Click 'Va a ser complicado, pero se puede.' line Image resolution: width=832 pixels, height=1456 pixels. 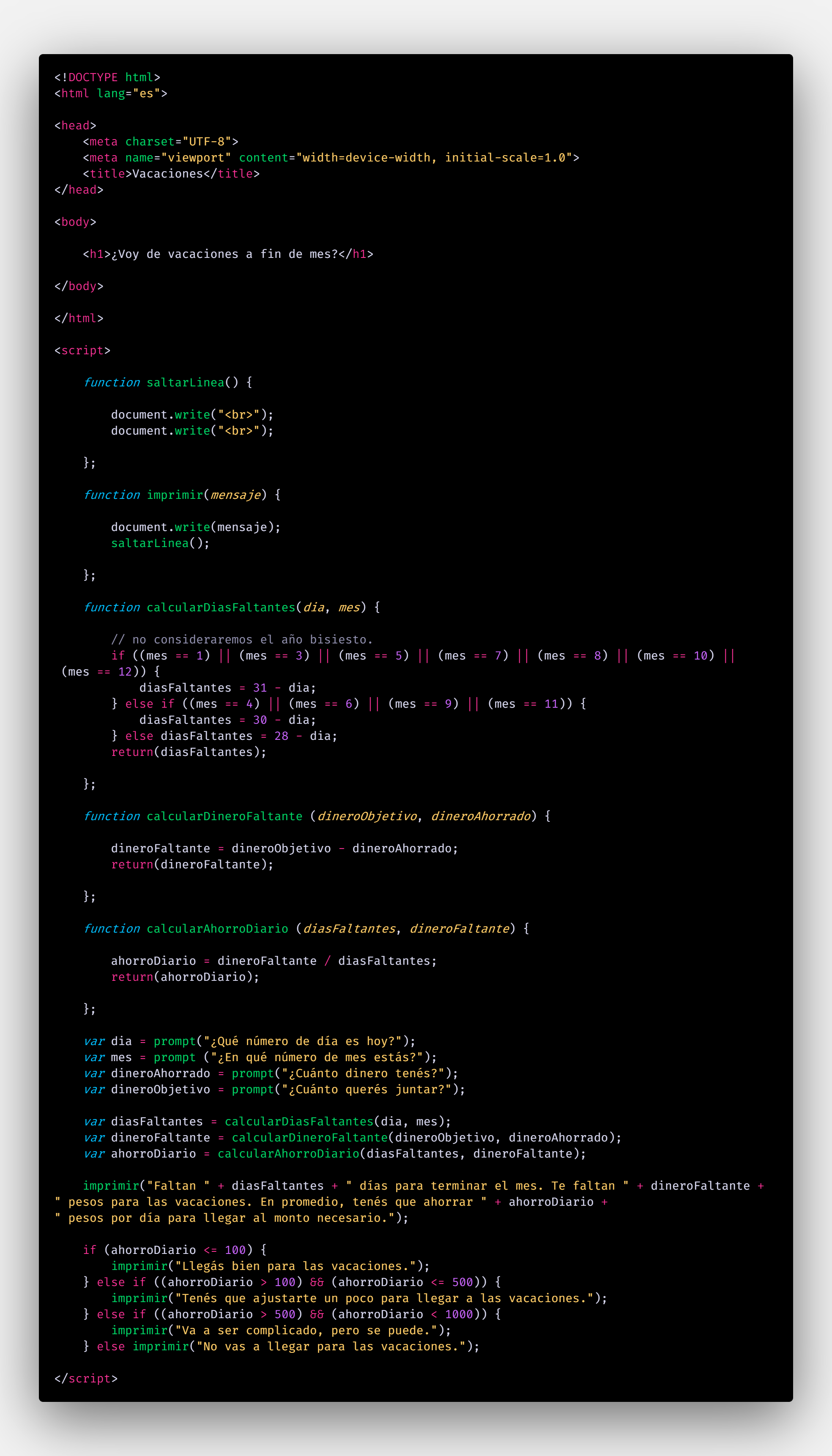281,1330
